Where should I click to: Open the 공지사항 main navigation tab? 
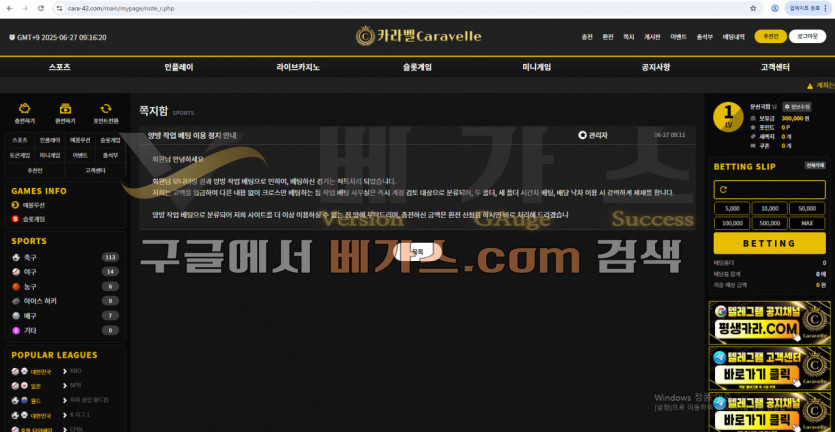(x=656, y=67)
